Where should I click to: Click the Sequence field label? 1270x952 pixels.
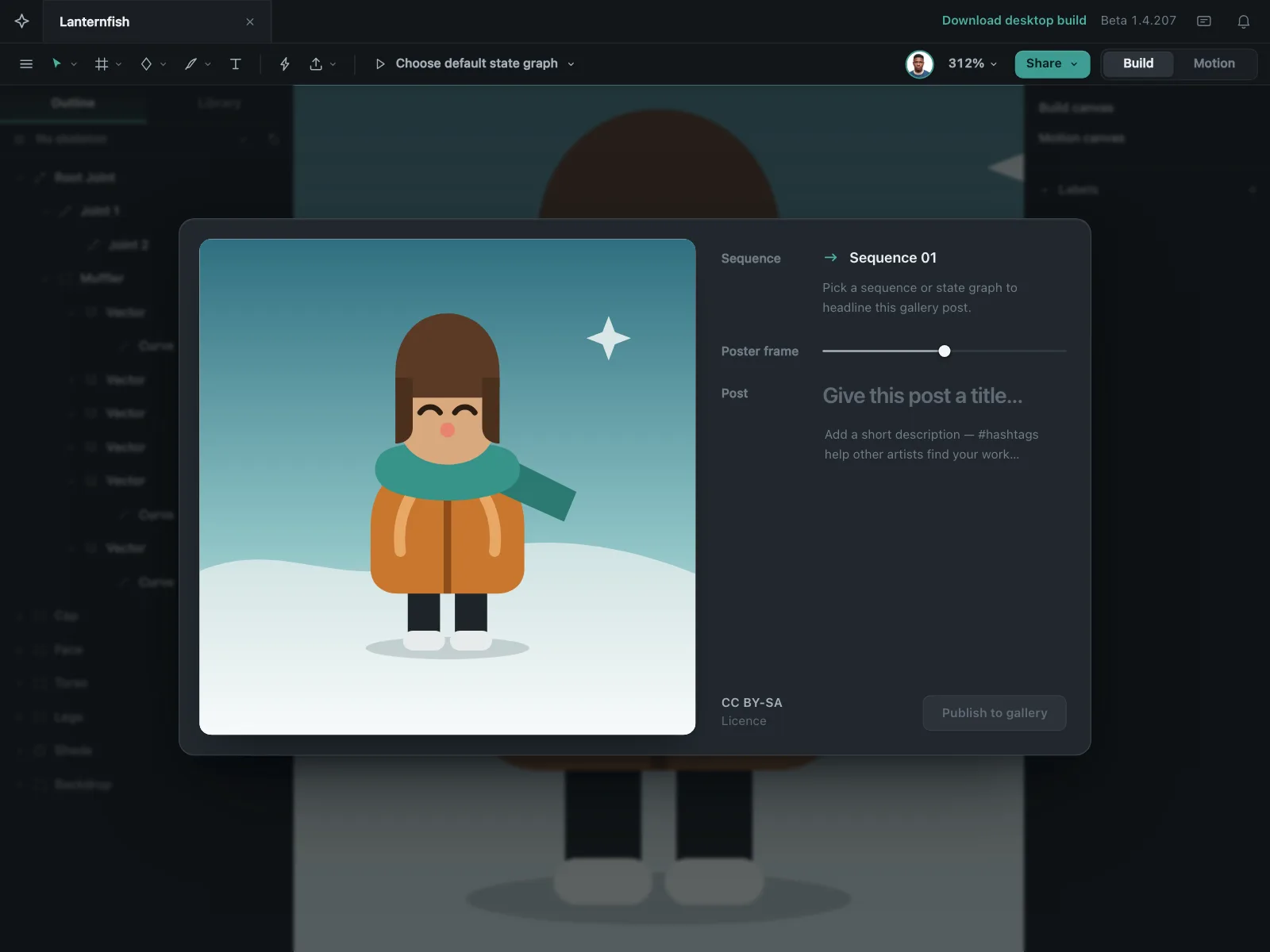click(x=751, y=259)
